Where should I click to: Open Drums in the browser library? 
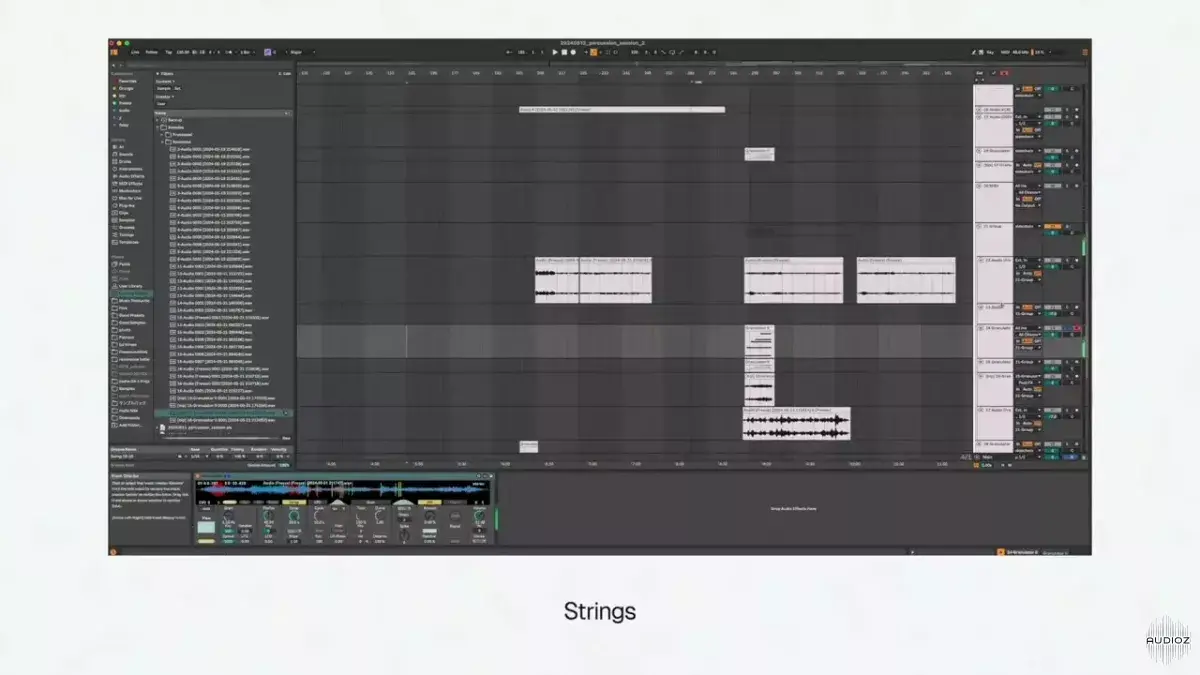pyautogui.click(x=124, y=161)
